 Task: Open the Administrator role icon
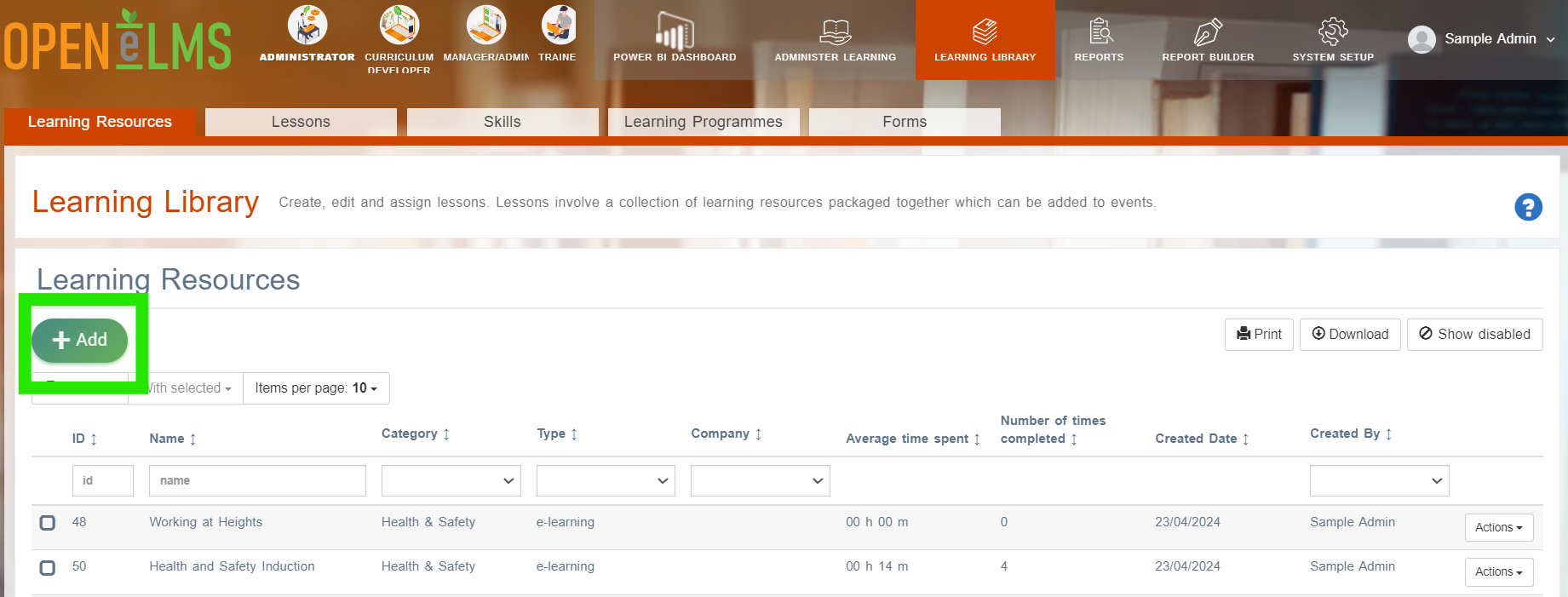[x=307, y=25]
